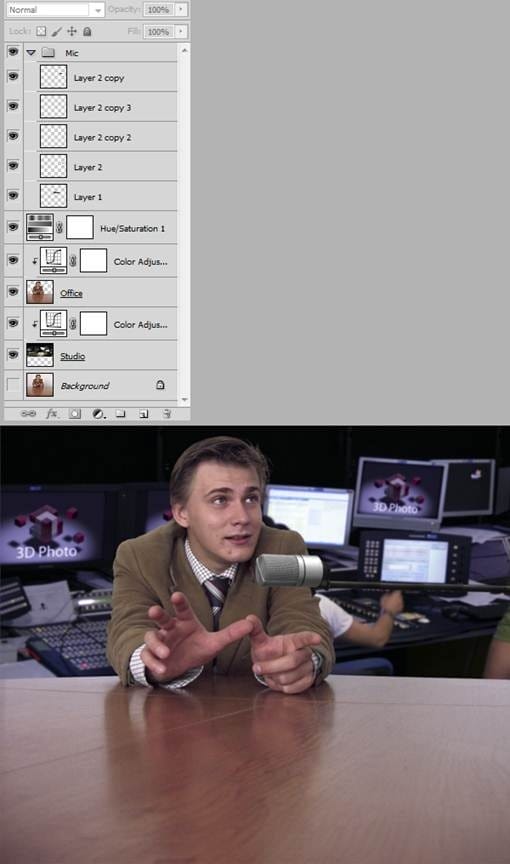Select Layer 2 copy 3
The image size is (510, 864).
(107, 107)
